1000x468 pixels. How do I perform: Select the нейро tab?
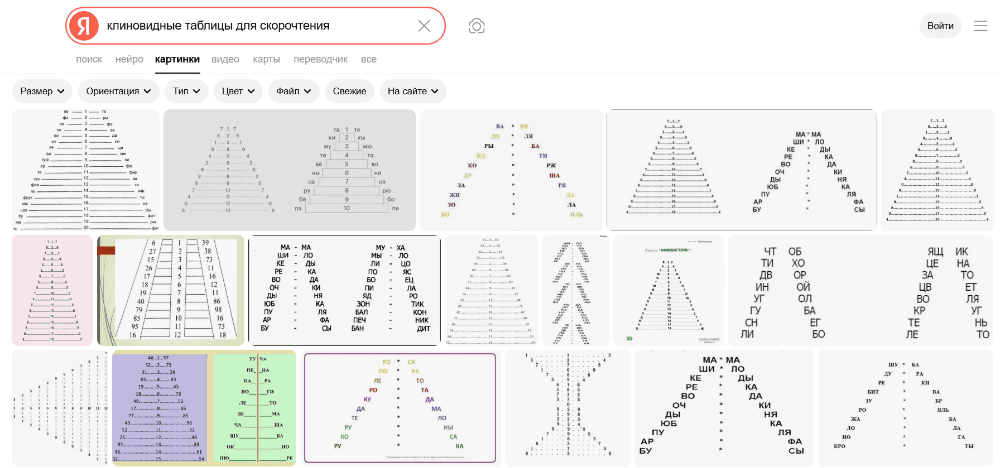pyautogui.click(x=129, y=59)
